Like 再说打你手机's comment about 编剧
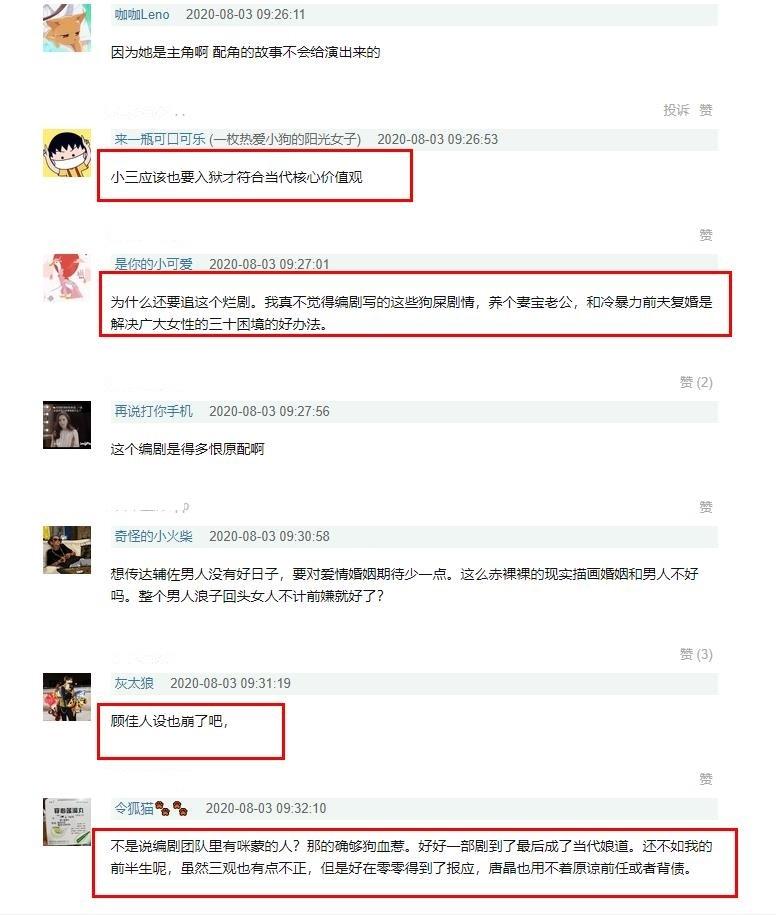Image resolution: width=776 pixels, height=915 pixels. [x=706, y=507]
